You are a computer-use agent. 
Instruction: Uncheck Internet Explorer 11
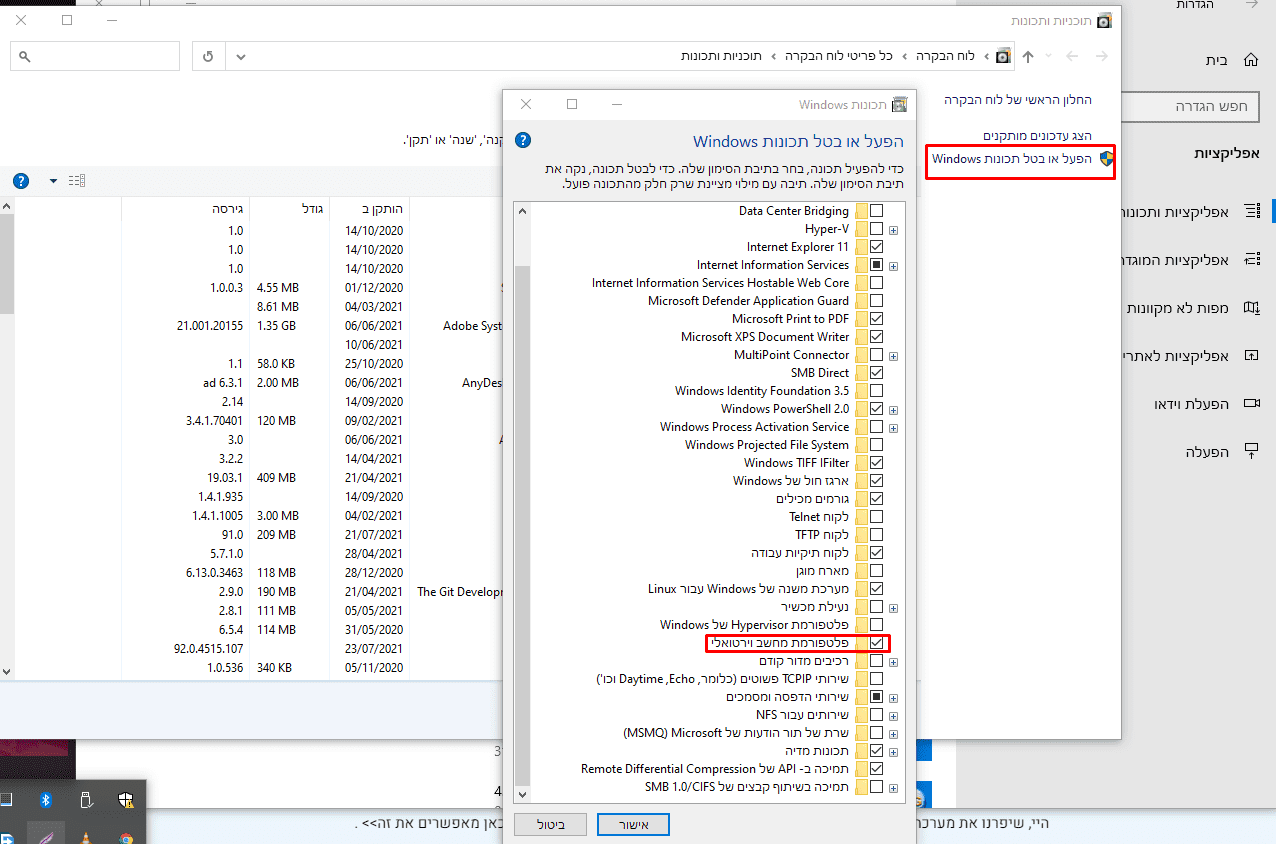tap(876, 247)
